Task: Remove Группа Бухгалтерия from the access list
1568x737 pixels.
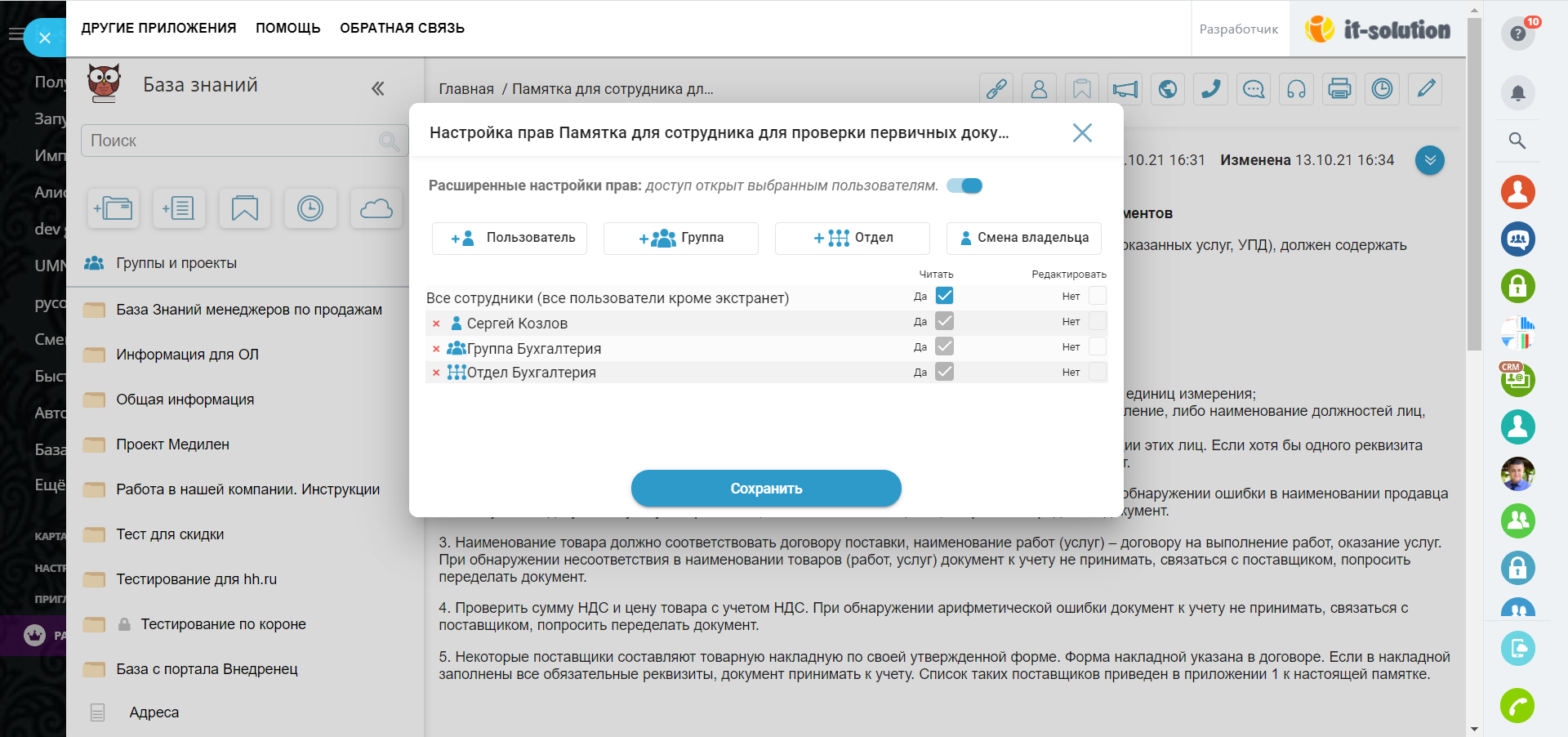Action: point(436,350)
